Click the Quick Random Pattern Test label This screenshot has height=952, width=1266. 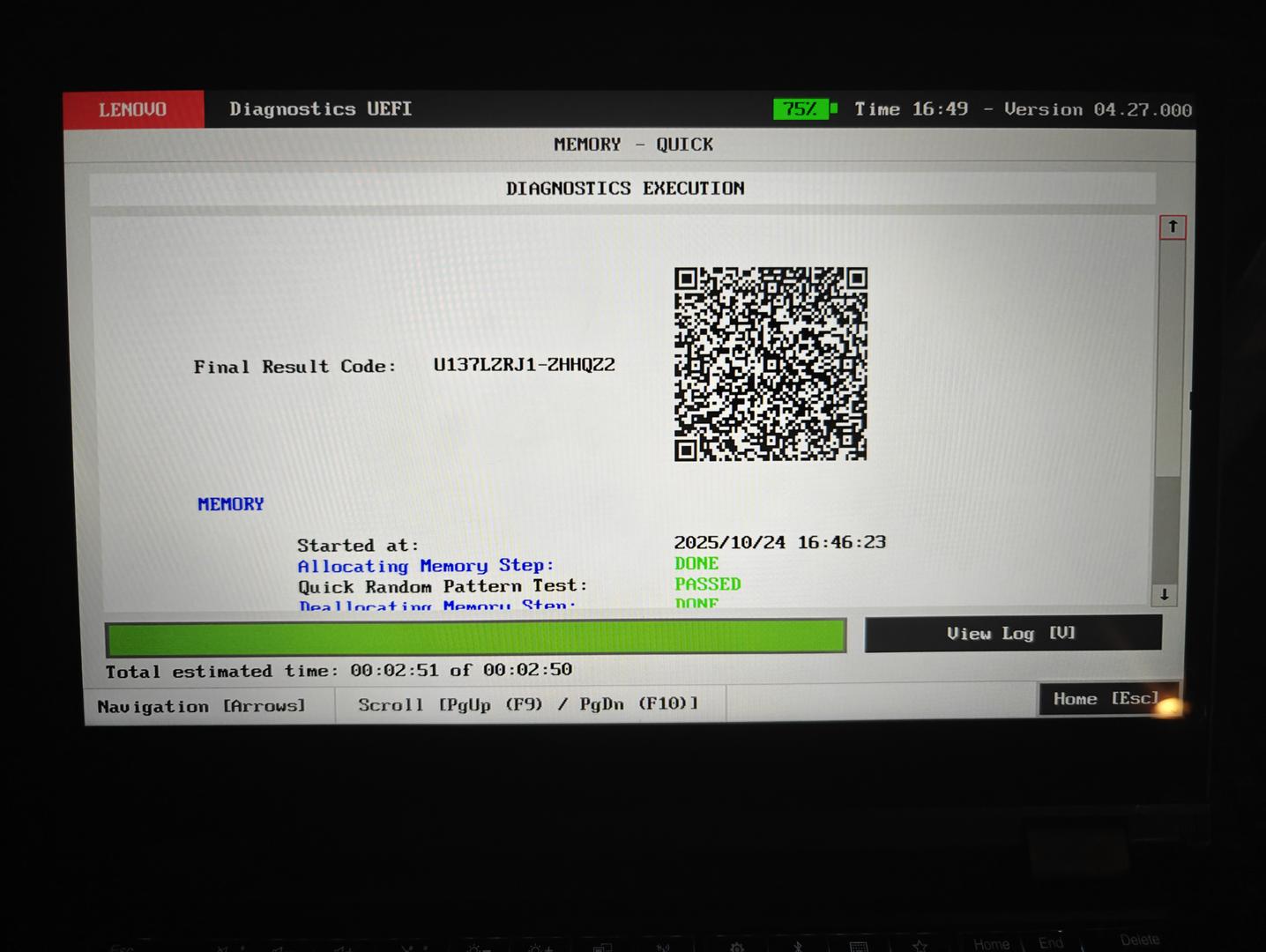tap(442, 586)
